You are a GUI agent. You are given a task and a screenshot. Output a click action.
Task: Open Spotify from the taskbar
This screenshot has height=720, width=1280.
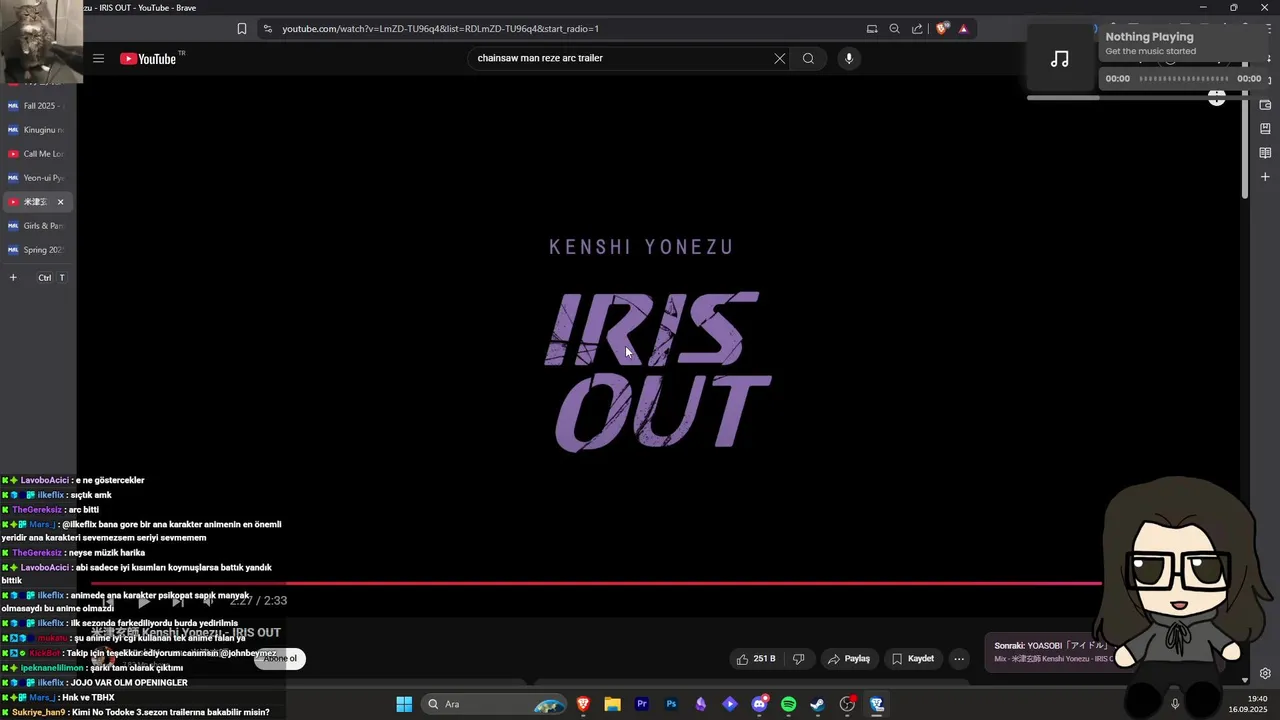pos(788,704)
